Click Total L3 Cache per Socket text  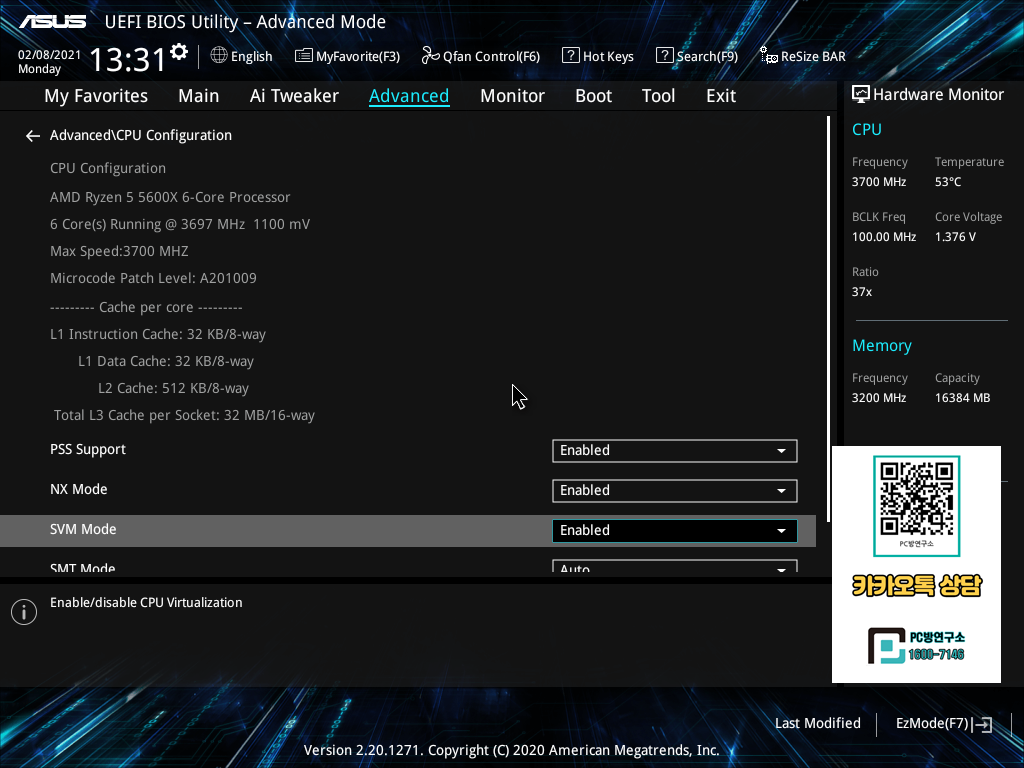(184, 415)
